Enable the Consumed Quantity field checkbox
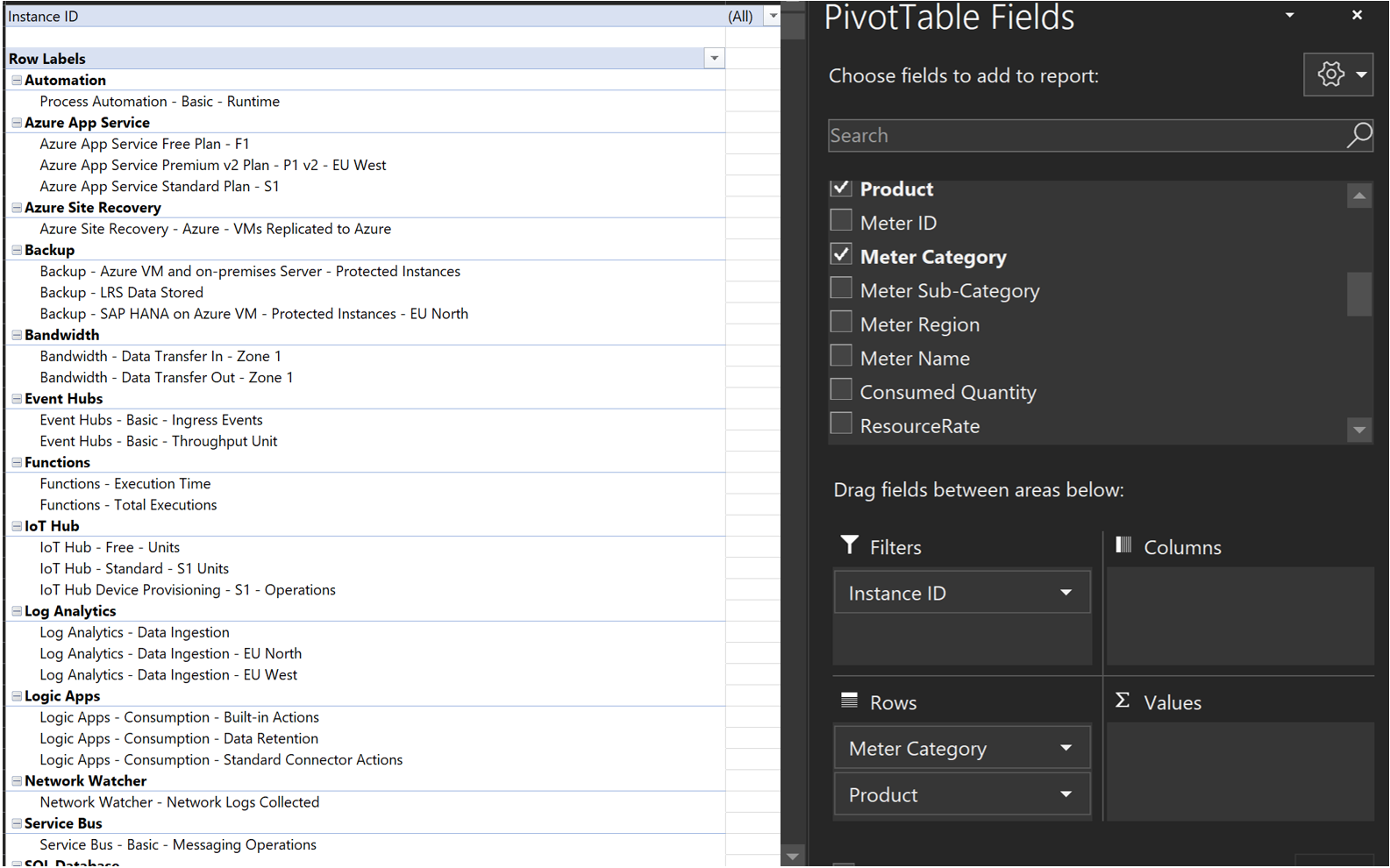This screenshot has height=868, width=1390. tap(841, 390)
